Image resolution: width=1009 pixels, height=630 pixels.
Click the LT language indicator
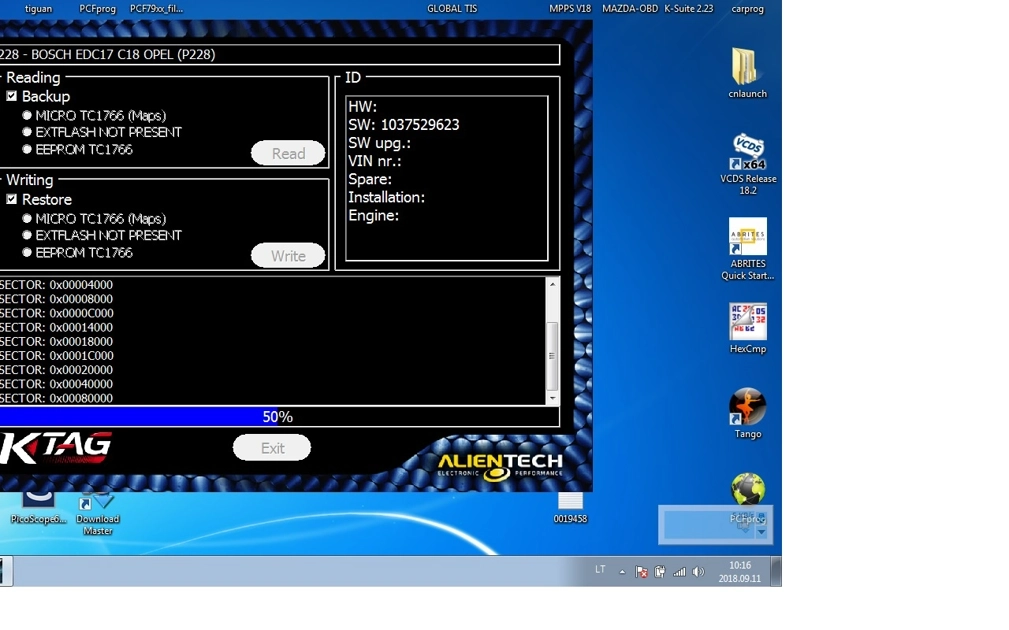click(600, 570)
